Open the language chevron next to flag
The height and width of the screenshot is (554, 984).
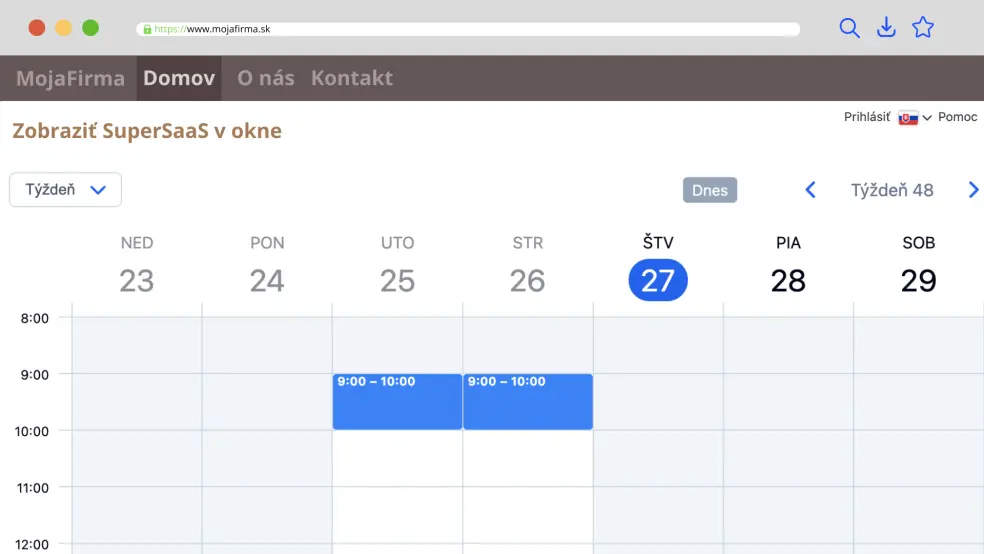point(927,118)
